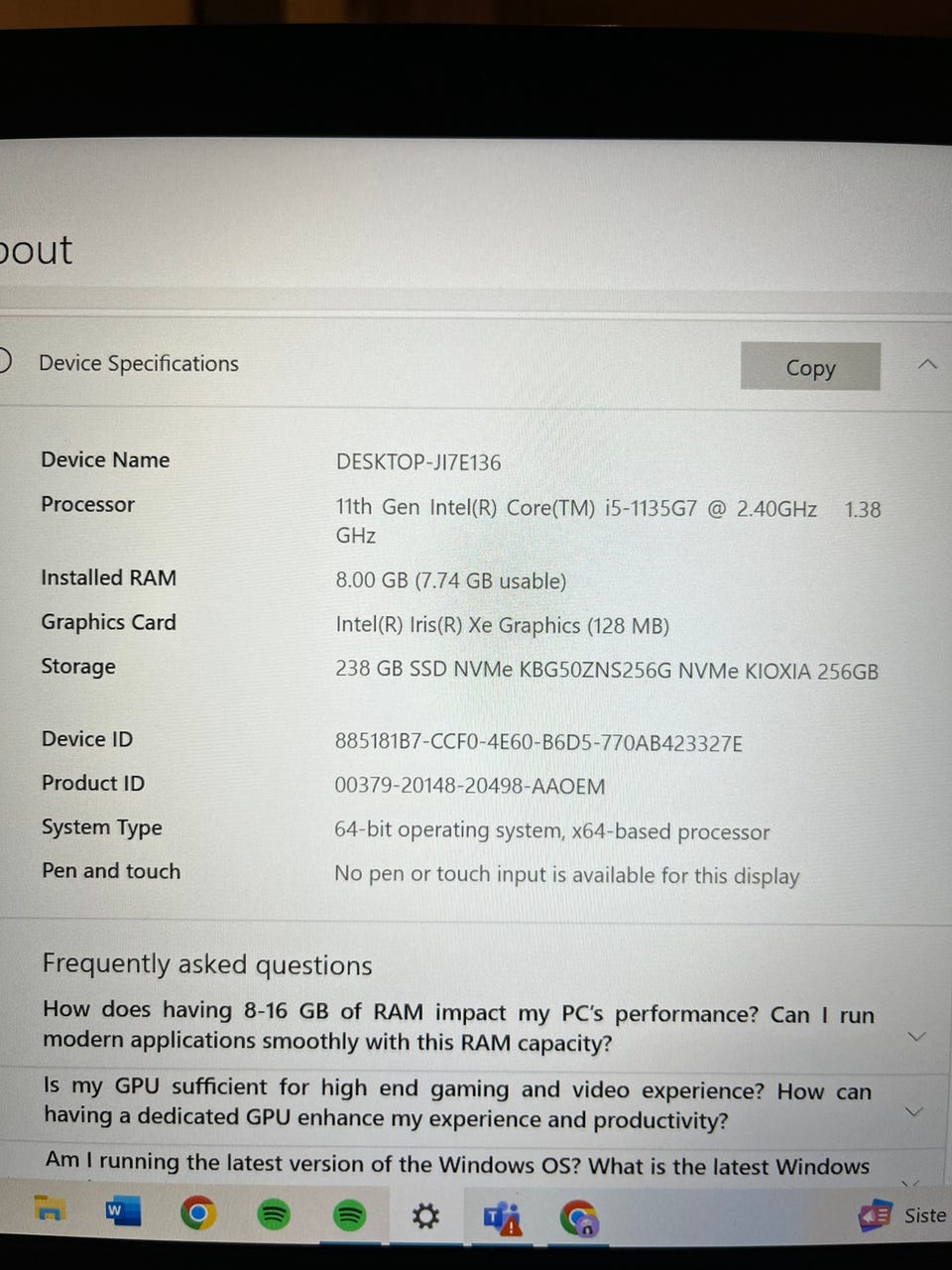Launch Google Chrome beside the Word icon
The image size is (952, 1270).
198,1212
